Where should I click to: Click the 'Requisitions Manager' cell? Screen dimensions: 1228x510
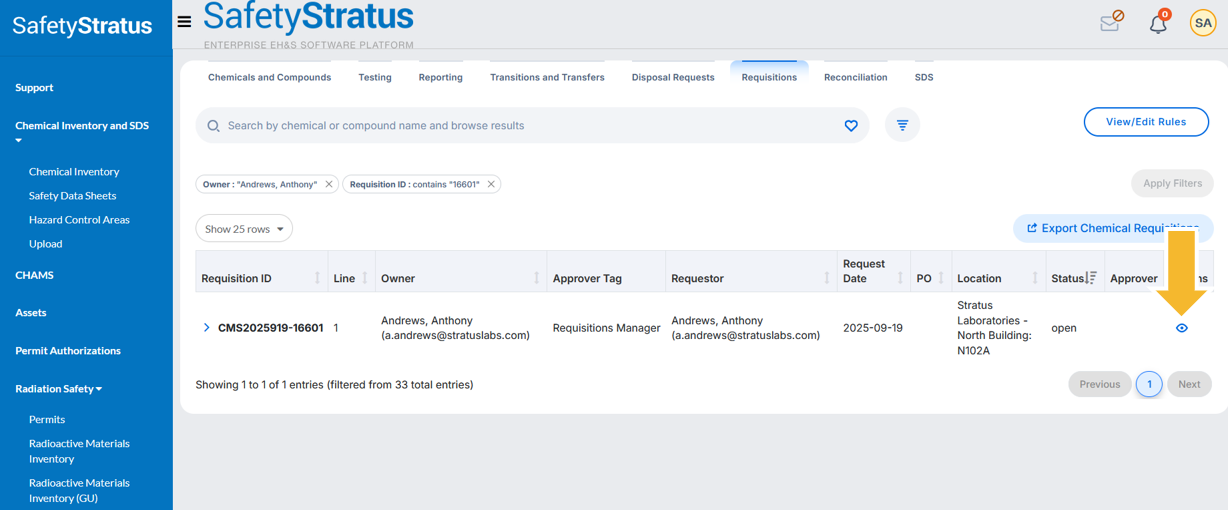(606, 328)
